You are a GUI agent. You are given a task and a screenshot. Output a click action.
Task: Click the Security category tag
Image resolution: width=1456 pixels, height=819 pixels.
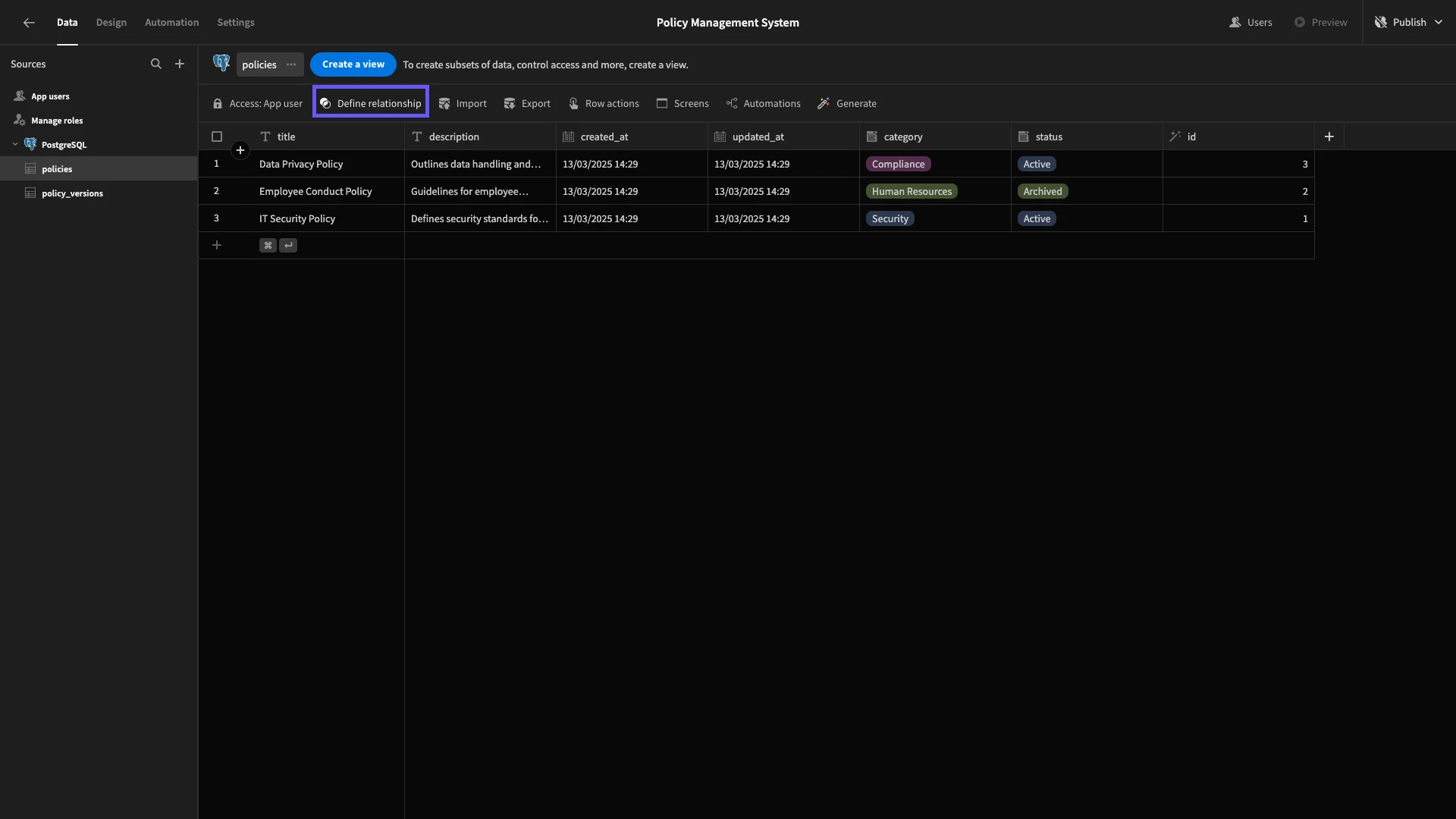(890, 218)
